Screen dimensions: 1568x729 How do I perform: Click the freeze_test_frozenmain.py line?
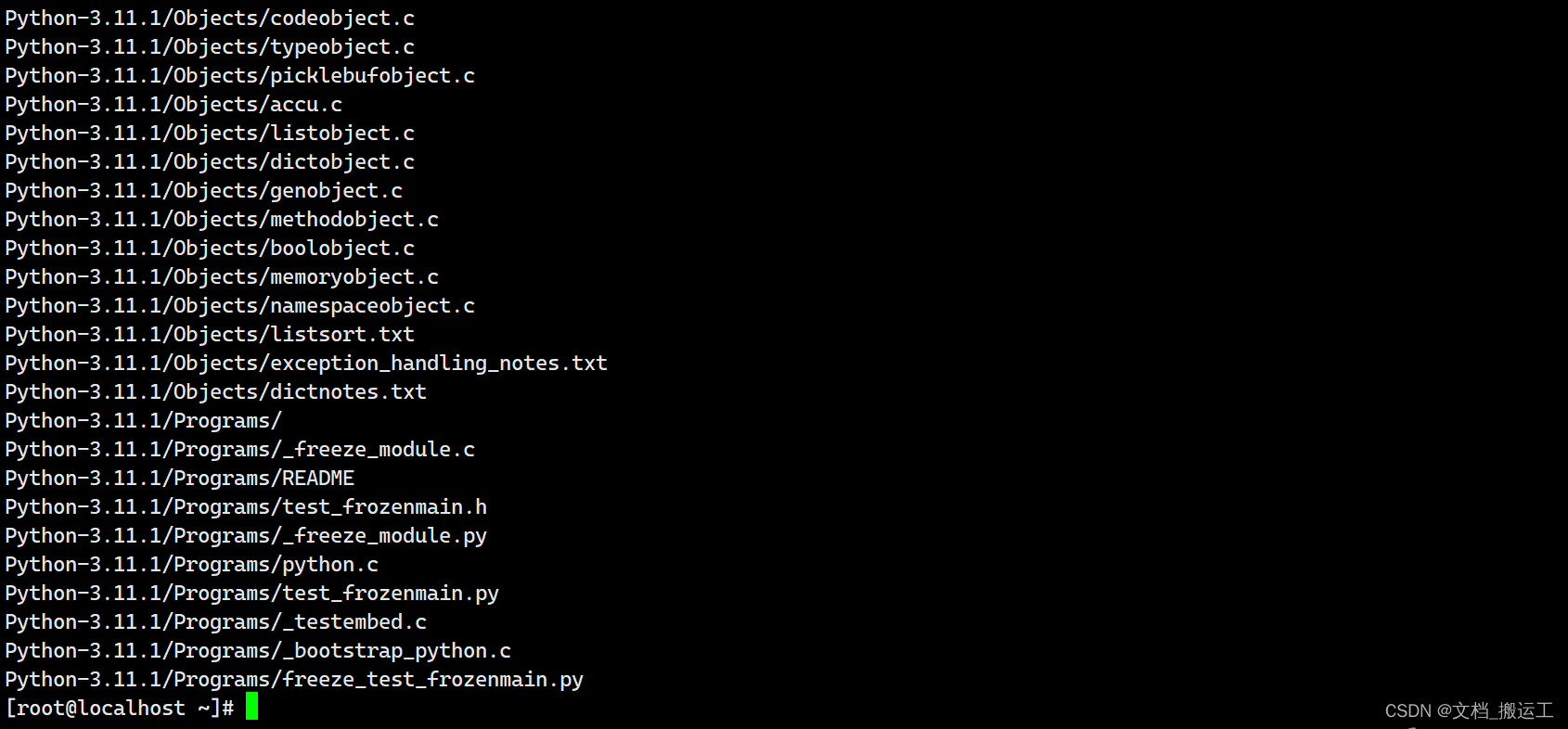click(294, 680)
